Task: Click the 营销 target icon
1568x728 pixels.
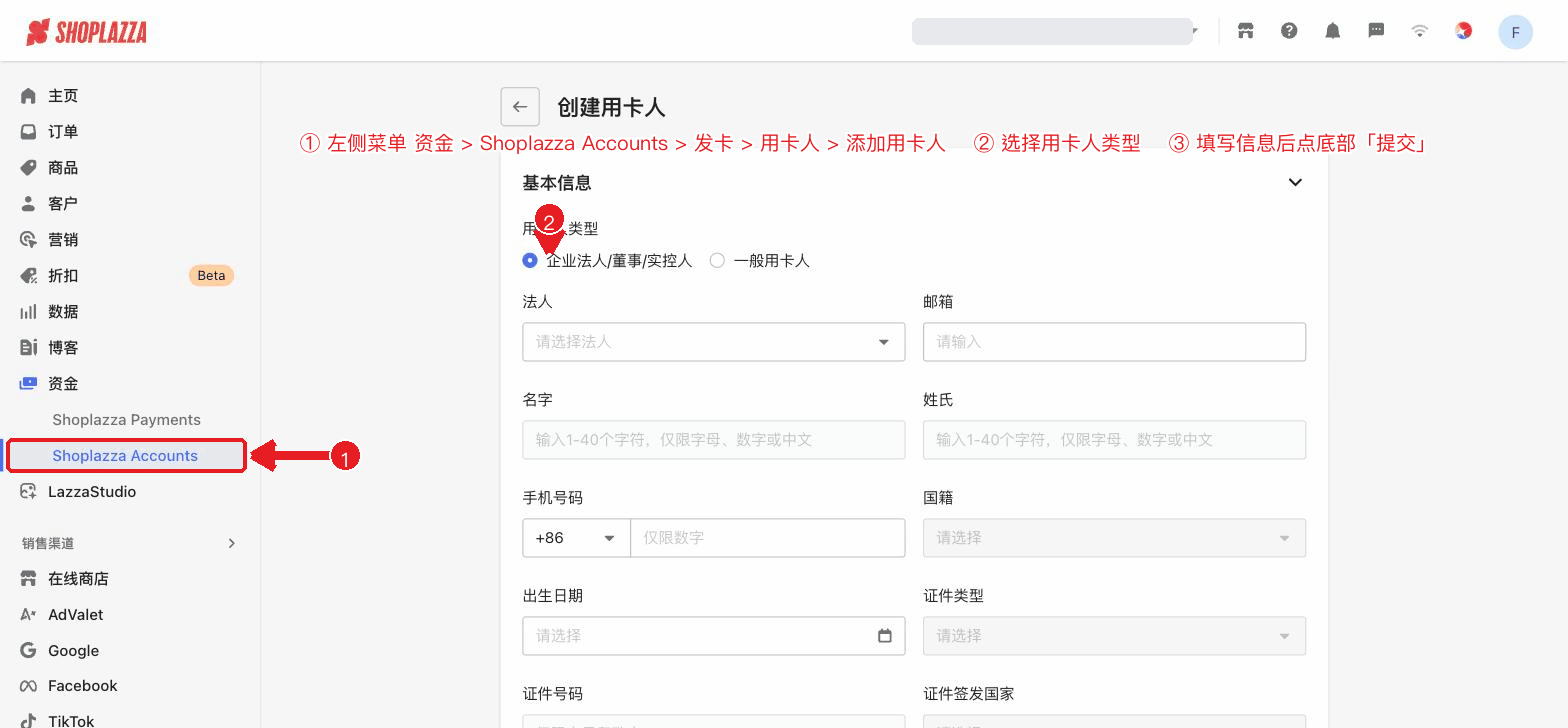Action: click(28, 240)
